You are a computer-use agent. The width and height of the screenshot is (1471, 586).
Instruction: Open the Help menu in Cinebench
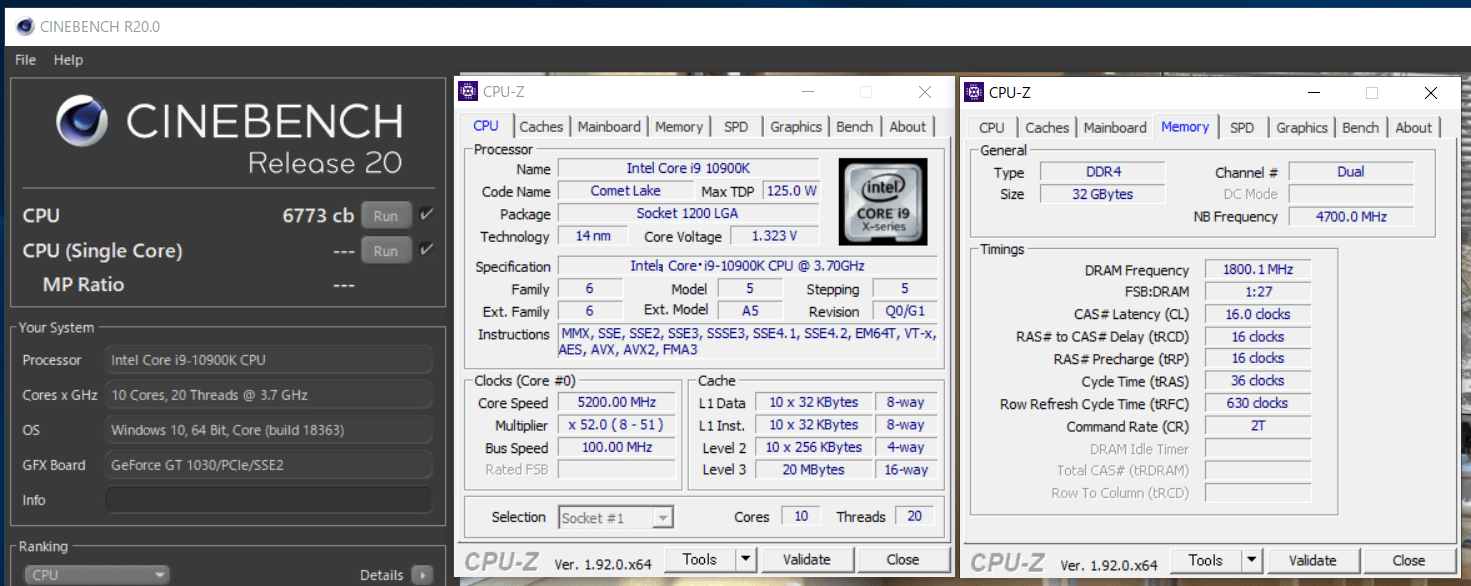click(x=68, y=60)
